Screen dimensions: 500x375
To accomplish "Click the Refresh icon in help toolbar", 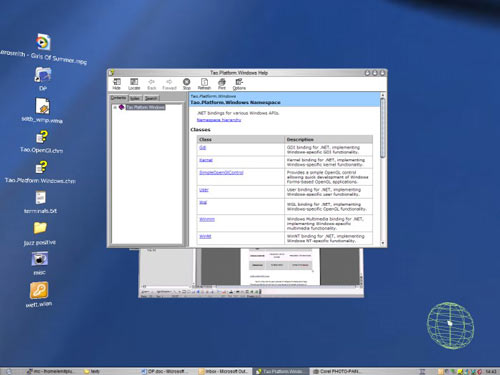I will (x=204, y=84).
